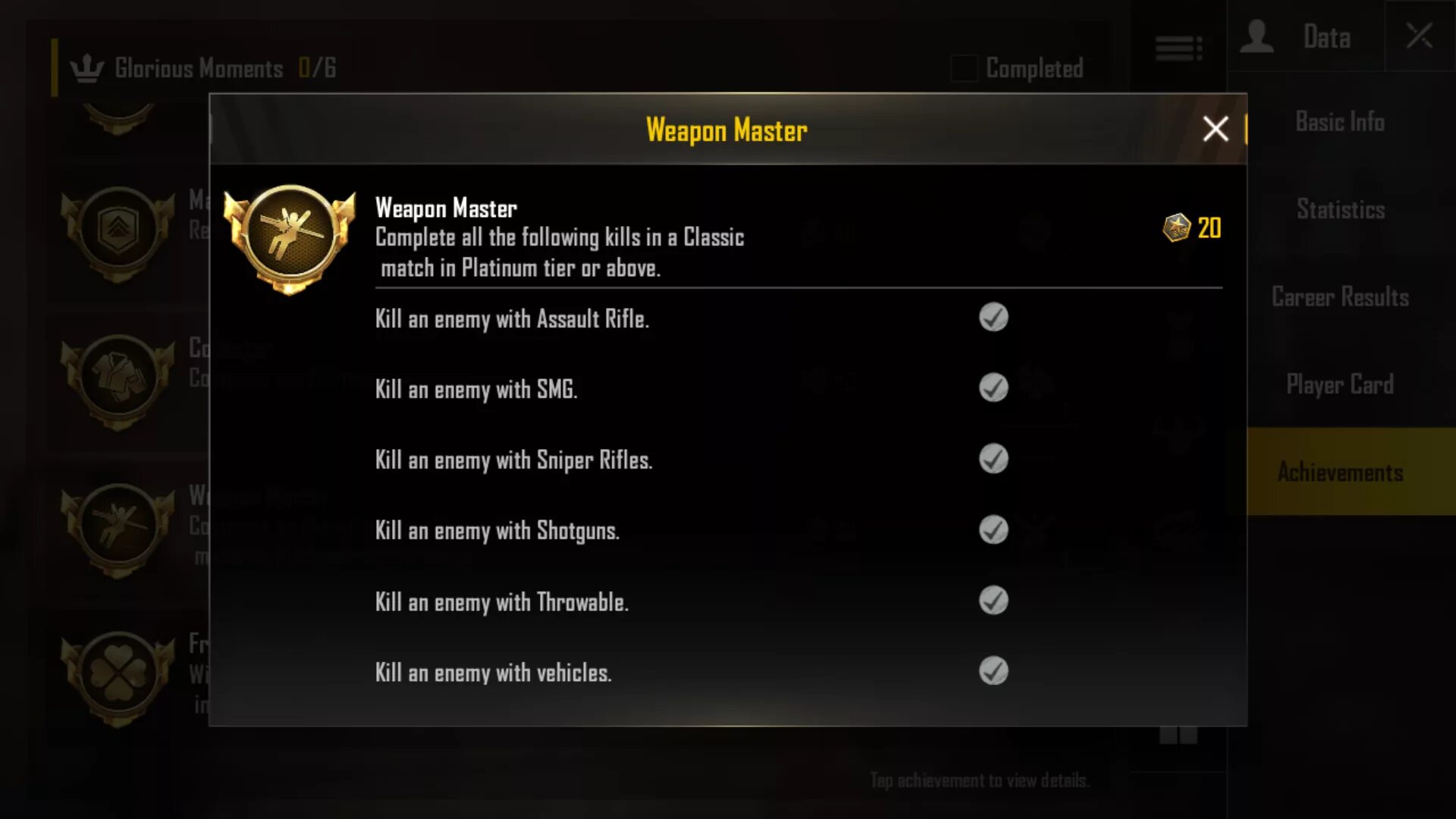Toggle the Kill with Assault Rifle checkbox
This screenshot has height=819, width=1456.
[x=993, y=318]
